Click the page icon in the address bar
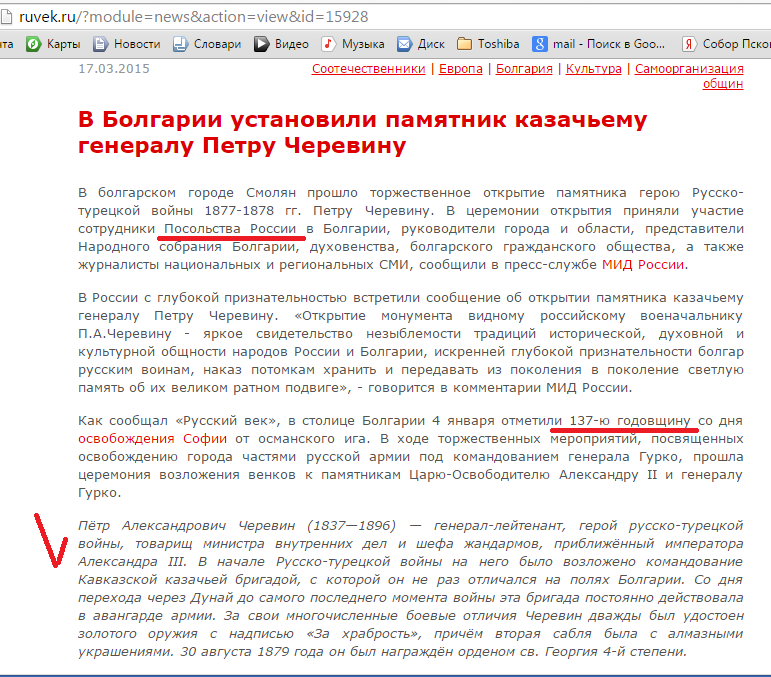Screen dimensions: 771x677 pyautogui.click(x=6, y=17)
